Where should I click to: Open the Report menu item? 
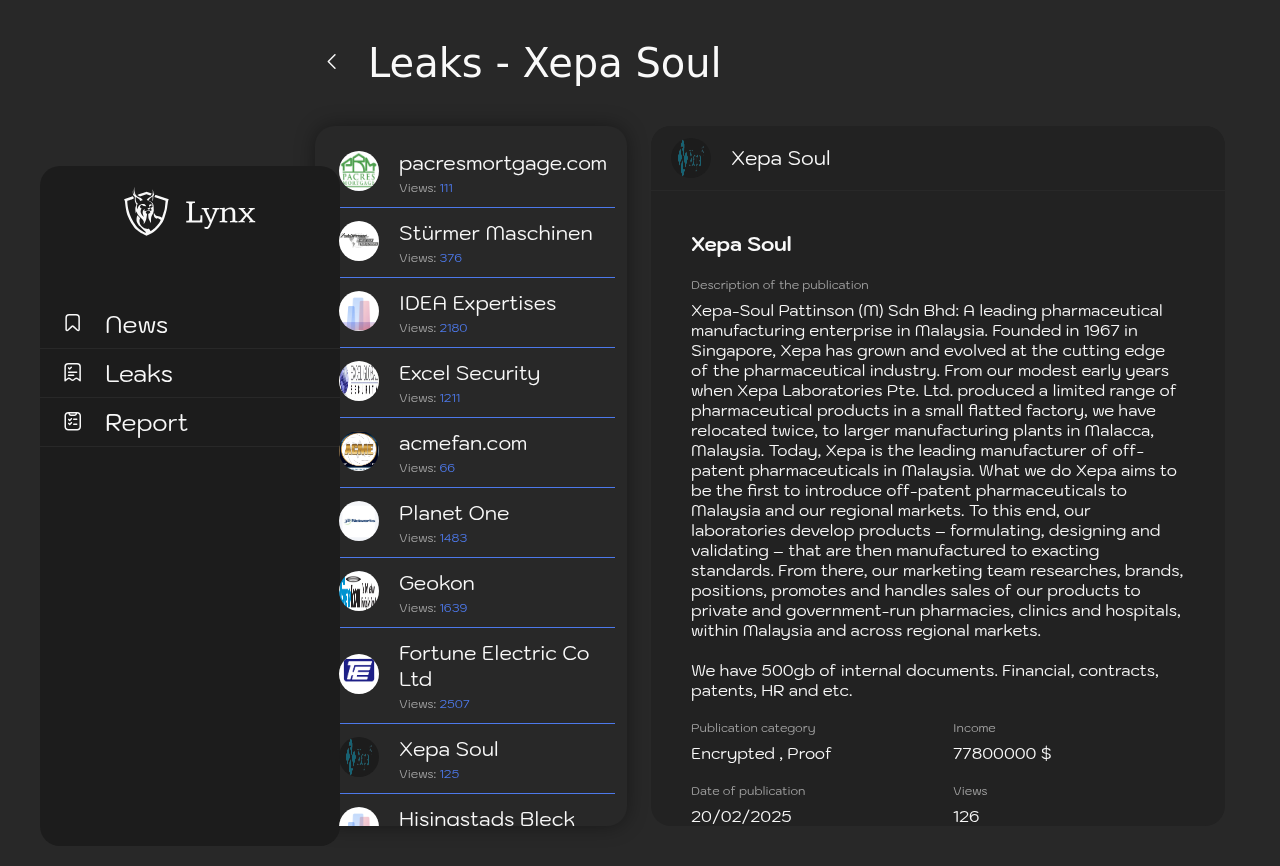pos(190,422)
